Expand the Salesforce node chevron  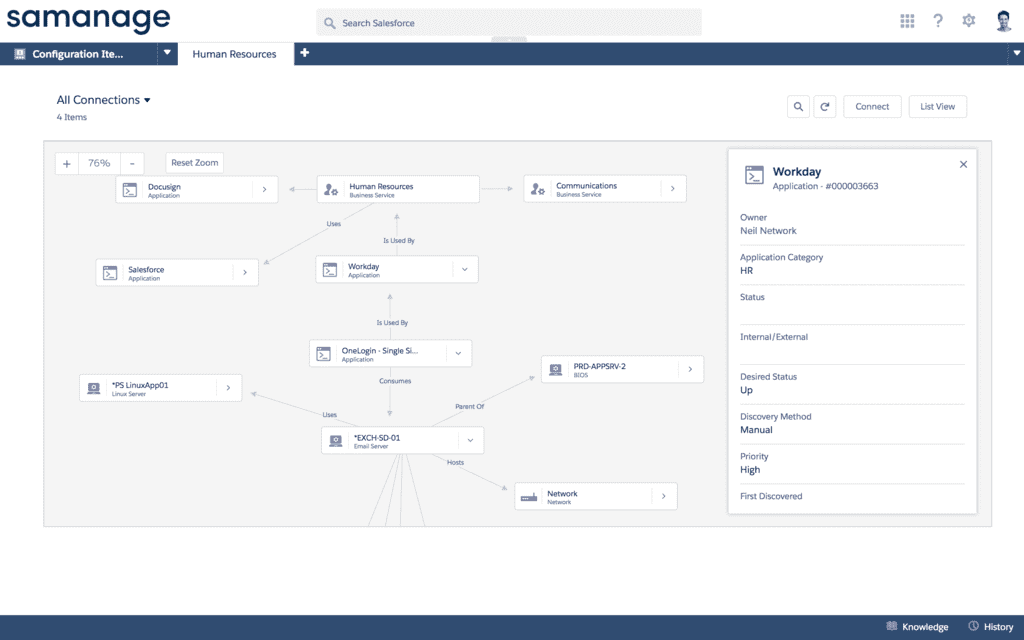[x=245, y=272]
